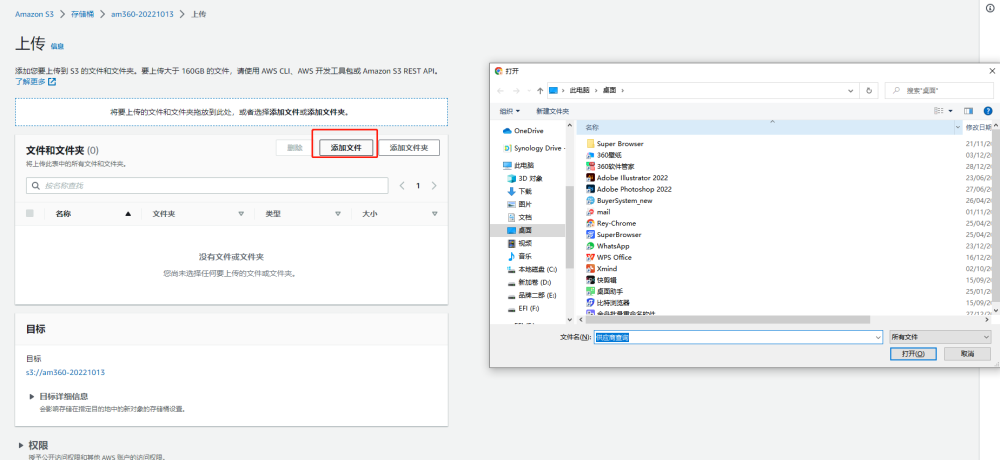
Task: Open the address bar history dropdown arrow
Action: coord(850,91)
